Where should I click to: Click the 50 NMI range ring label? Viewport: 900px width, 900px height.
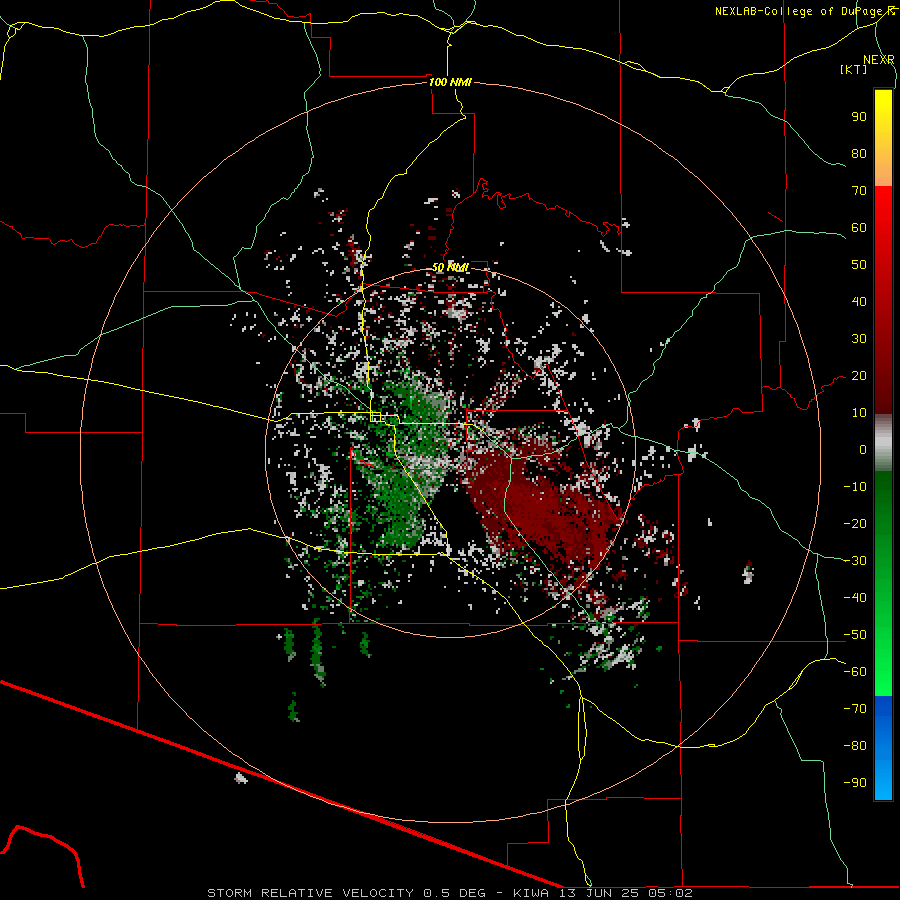coord(450,267)
